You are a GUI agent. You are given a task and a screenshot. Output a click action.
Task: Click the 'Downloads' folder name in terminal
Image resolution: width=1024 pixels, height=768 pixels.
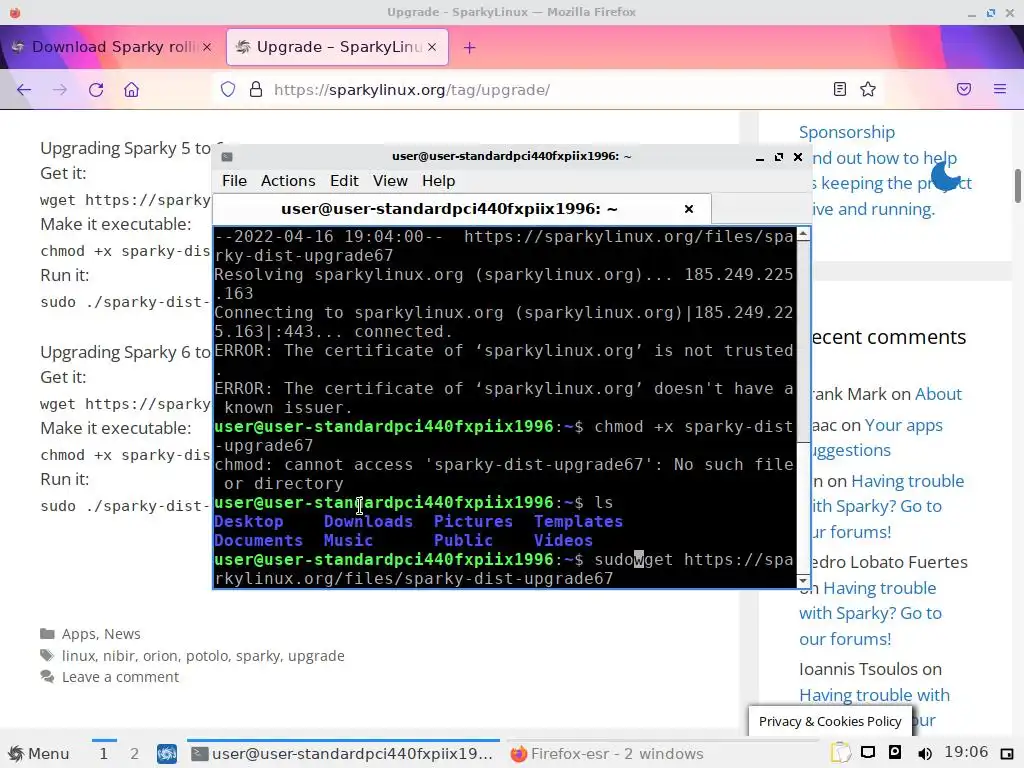368,521
